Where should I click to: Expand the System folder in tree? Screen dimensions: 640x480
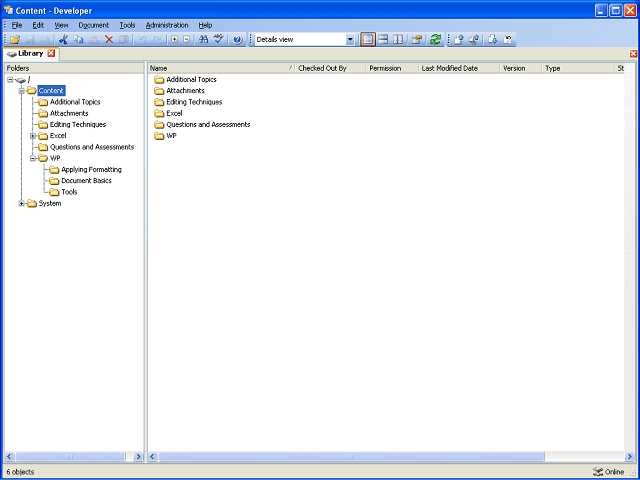point(22,203)
